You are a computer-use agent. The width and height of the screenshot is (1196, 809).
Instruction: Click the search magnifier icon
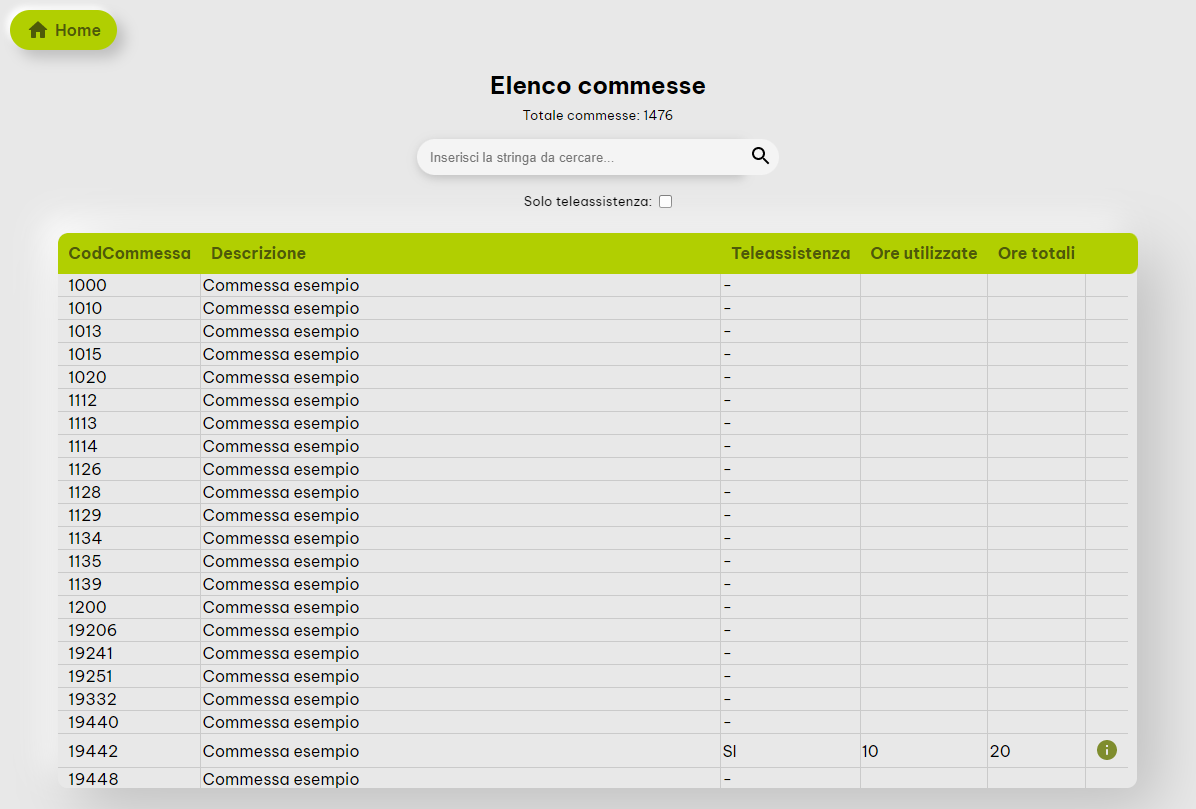click(x=760, y=156)
